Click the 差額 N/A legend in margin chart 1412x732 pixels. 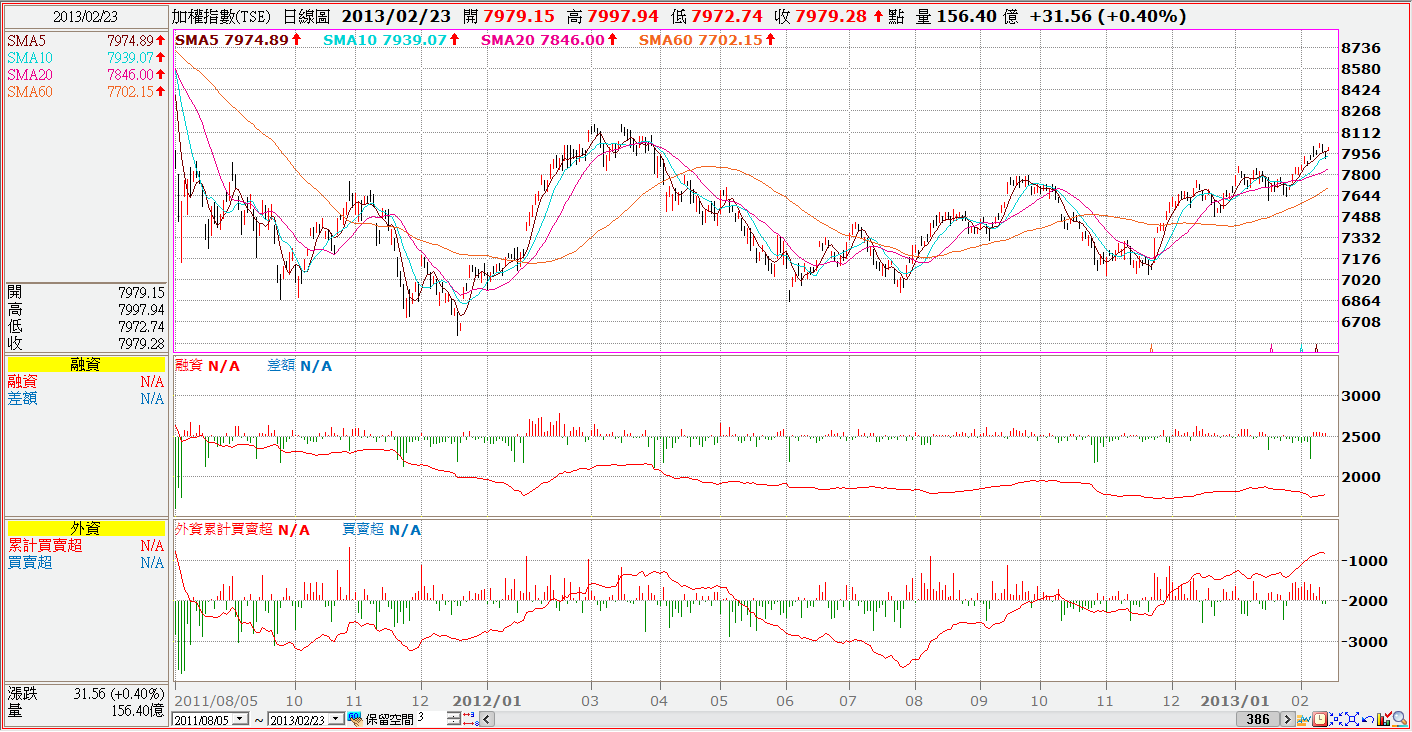(300, 366)
